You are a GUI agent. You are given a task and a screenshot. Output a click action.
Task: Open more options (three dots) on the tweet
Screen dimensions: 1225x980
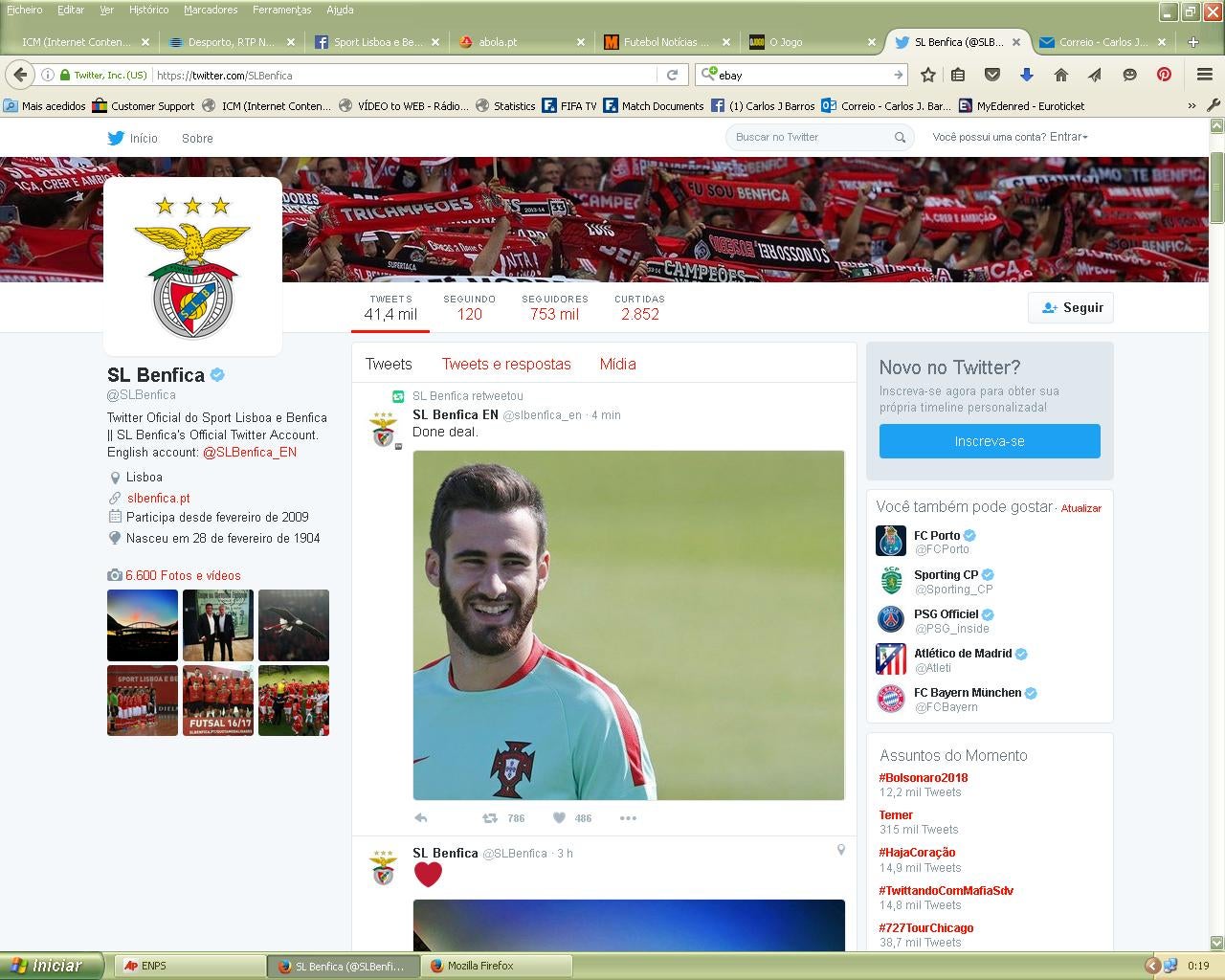628,818
